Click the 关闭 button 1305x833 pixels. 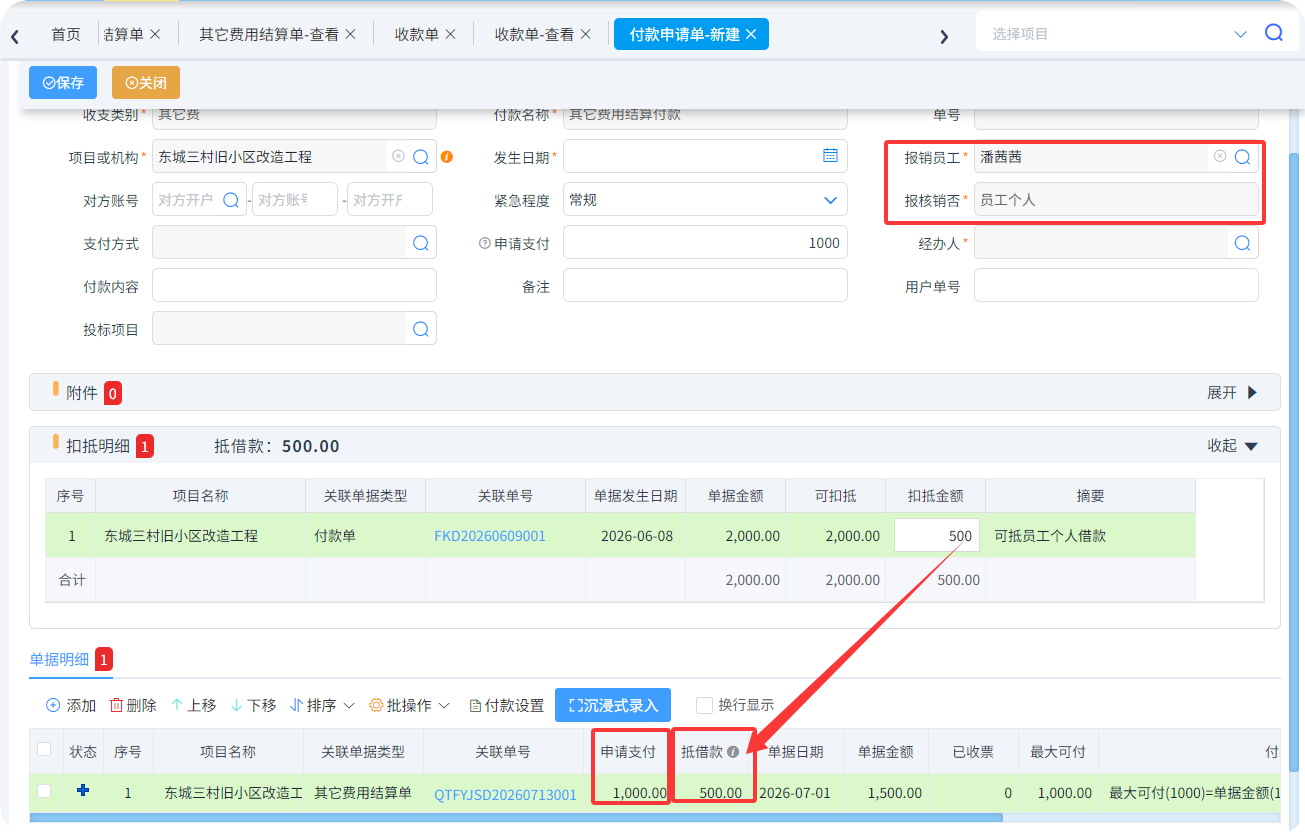coord(146,83)
